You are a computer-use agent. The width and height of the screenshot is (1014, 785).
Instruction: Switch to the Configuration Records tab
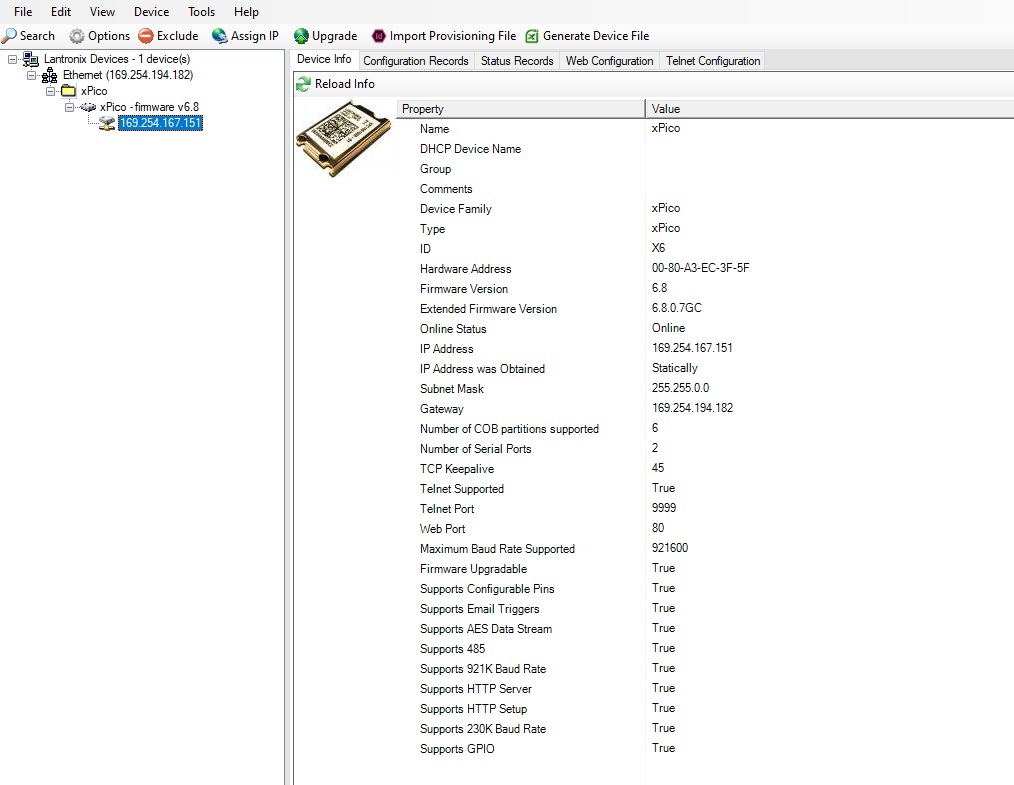(416, 61)
